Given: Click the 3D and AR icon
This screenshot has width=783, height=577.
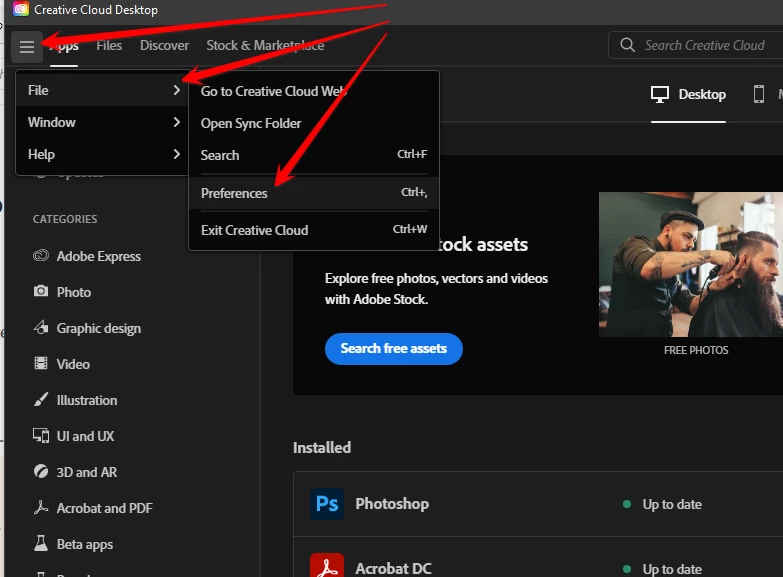Looking at the screenshot, I should (x=41, y=472).
